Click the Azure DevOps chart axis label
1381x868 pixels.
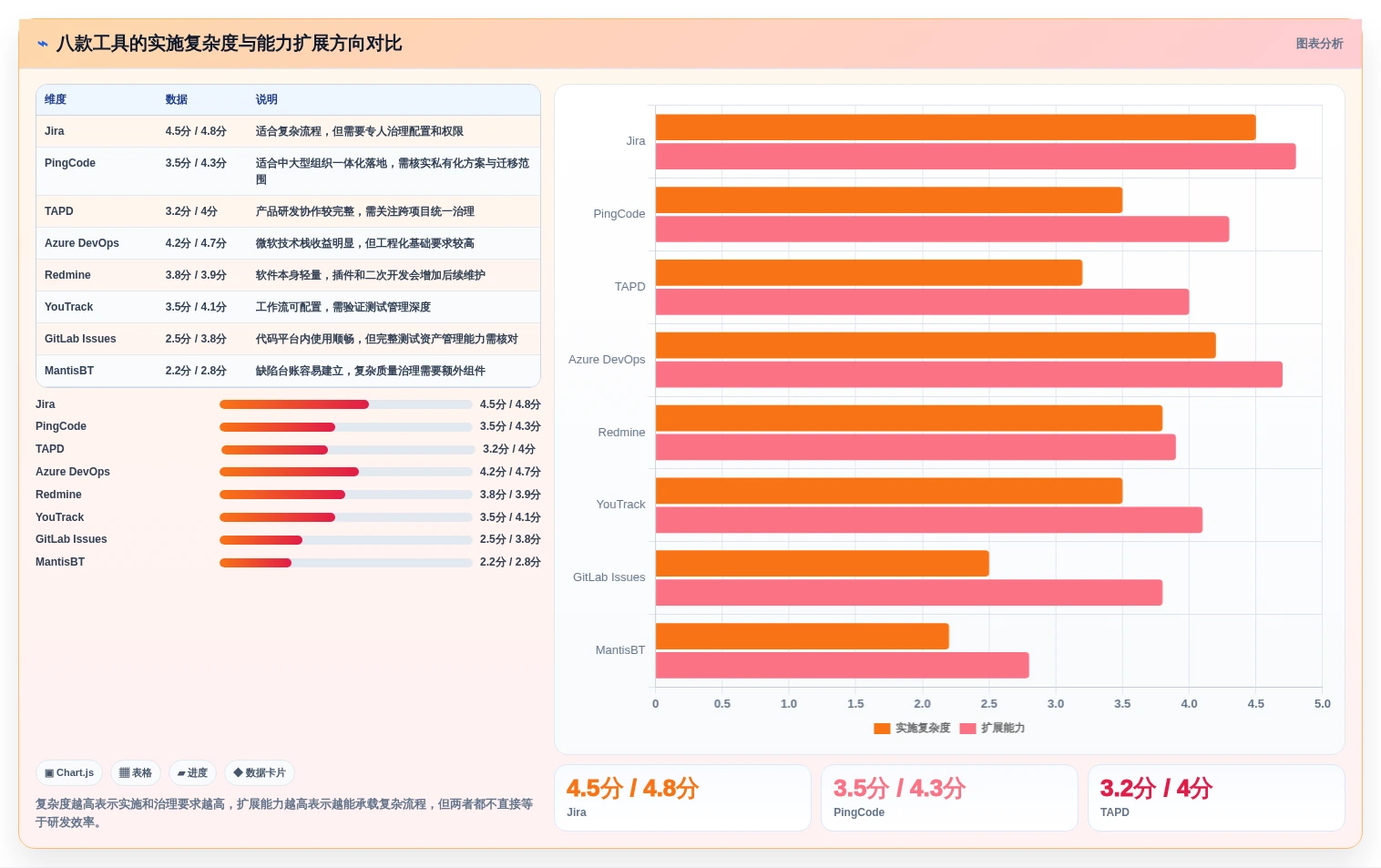[607, 360]
